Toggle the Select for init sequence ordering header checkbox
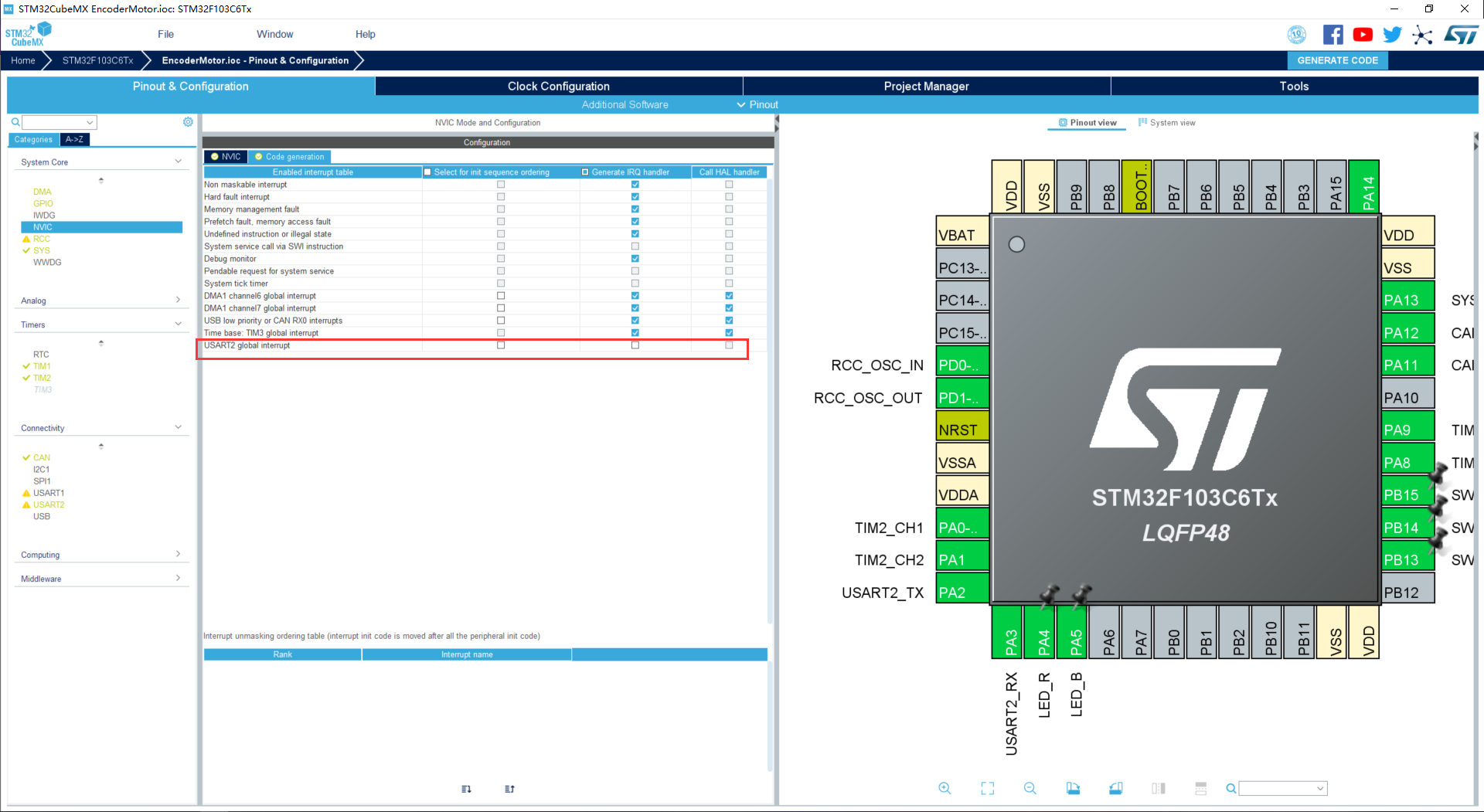This screenshot has width=1484, height=812. pos(427,172)
